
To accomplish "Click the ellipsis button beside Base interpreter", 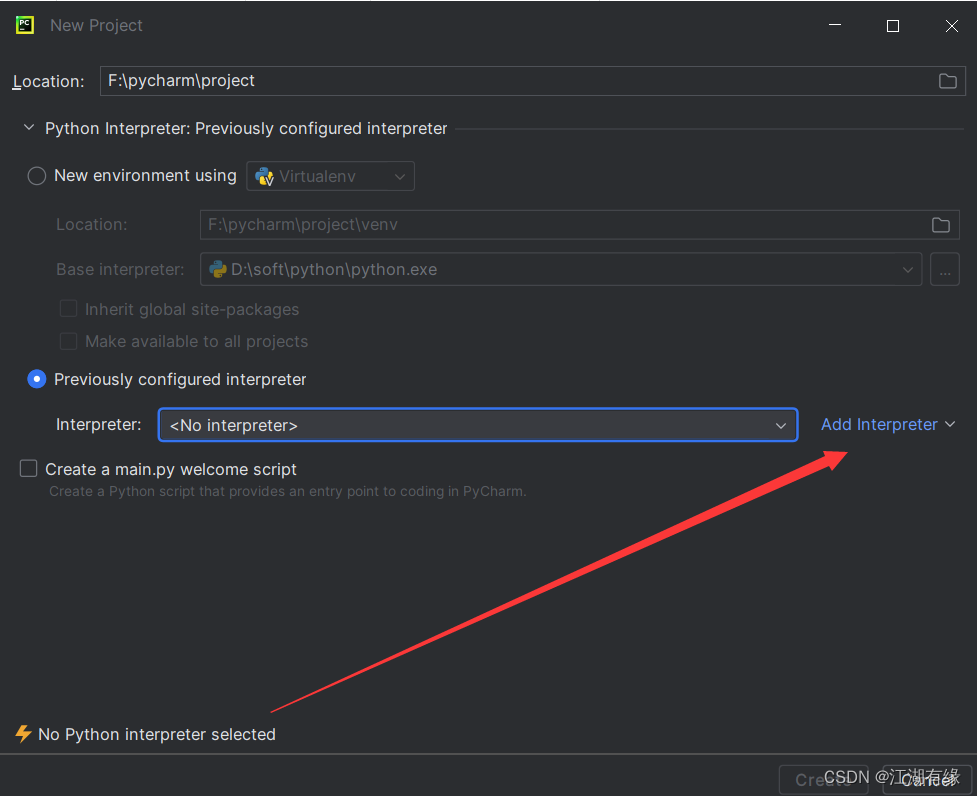I will (945, 270).
